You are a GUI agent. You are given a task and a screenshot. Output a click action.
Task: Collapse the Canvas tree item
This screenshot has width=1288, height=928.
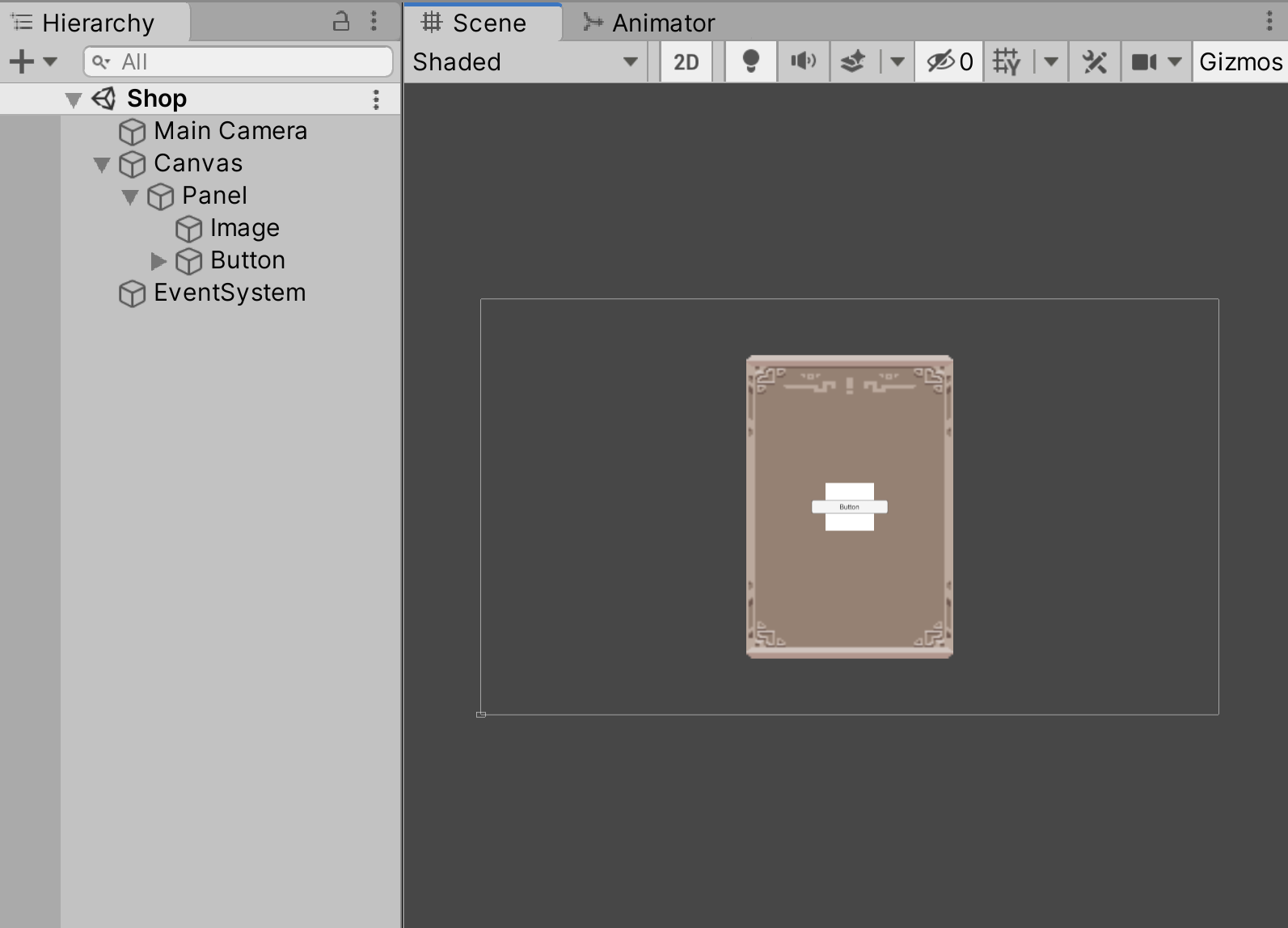click(102, 165)
